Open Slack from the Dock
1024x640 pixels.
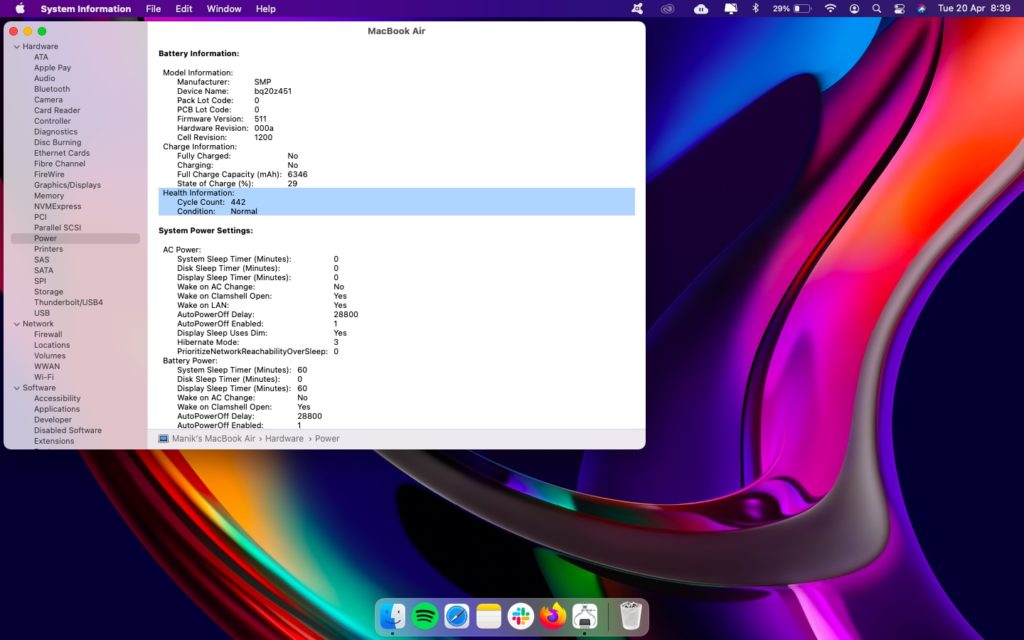coord(520,617)
